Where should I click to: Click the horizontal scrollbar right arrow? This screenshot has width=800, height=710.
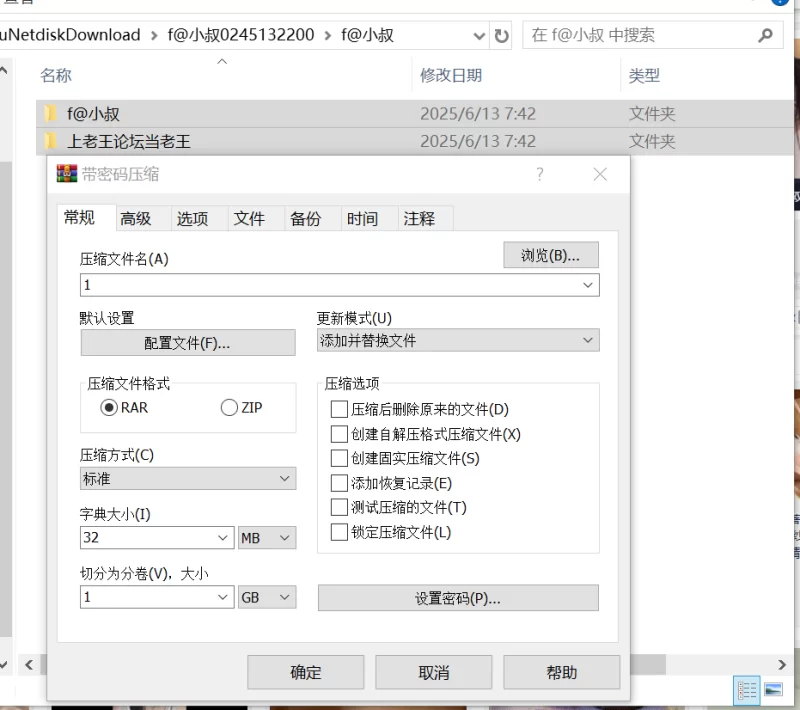(782, 665)
